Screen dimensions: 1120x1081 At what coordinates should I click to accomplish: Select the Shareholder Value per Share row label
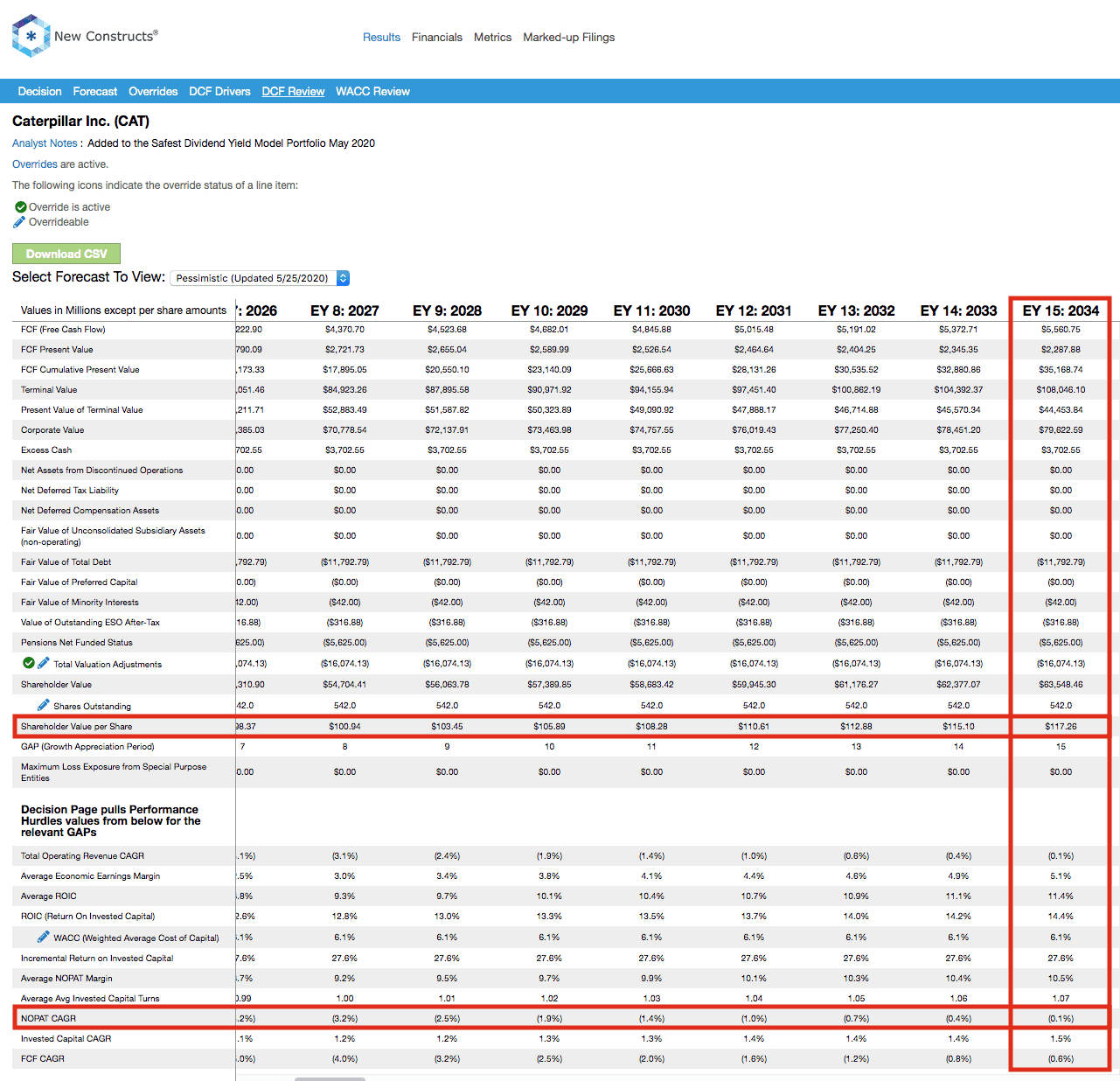point(77,726)
